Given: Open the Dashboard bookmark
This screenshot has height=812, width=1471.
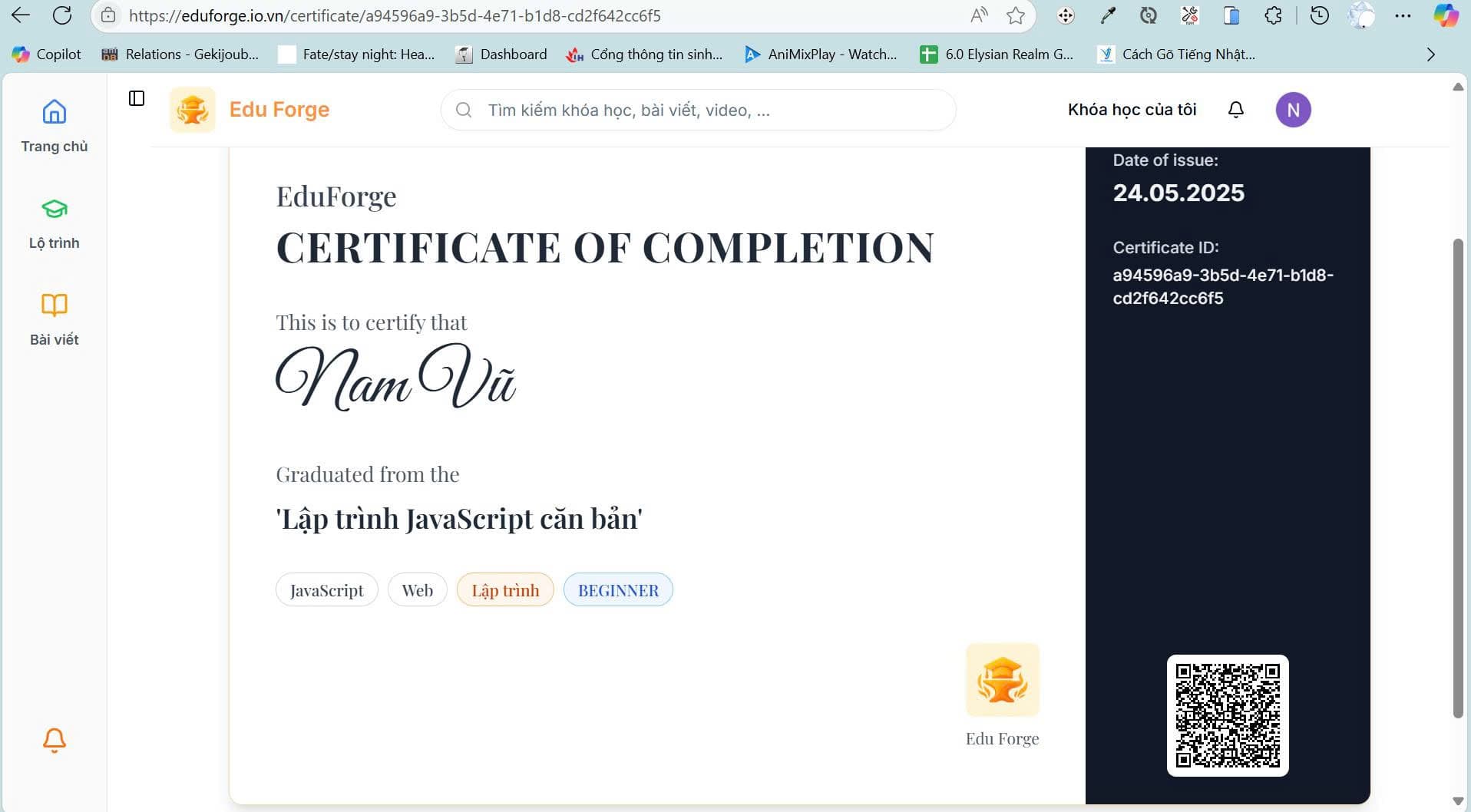Looking at the screenshot, I should pos(501,54).
